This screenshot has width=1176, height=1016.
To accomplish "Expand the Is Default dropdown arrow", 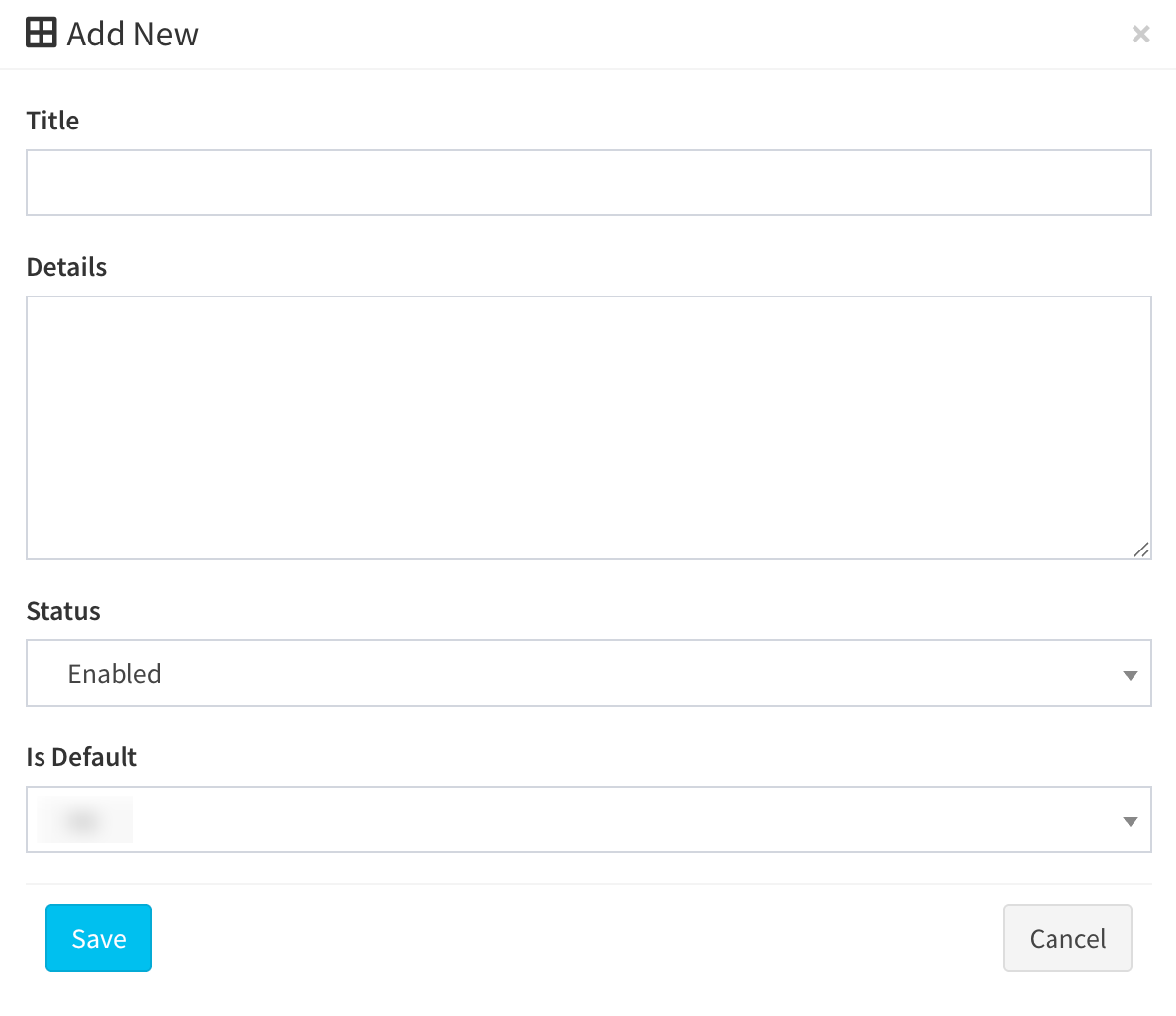I will (1131, 821).
